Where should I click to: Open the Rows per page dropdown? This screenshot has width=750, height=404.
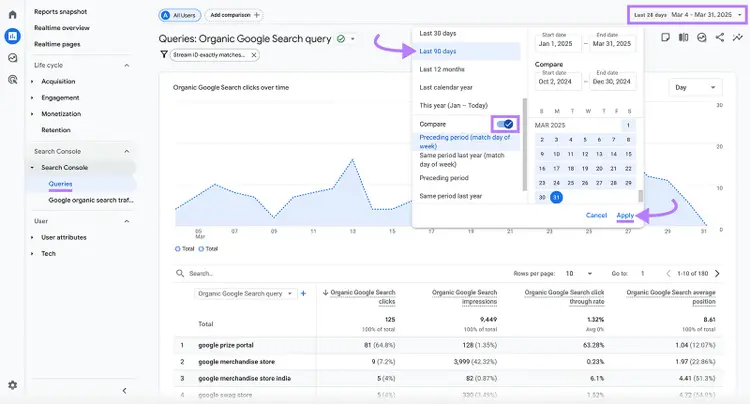pyautogui.click(x=579, y=273)
